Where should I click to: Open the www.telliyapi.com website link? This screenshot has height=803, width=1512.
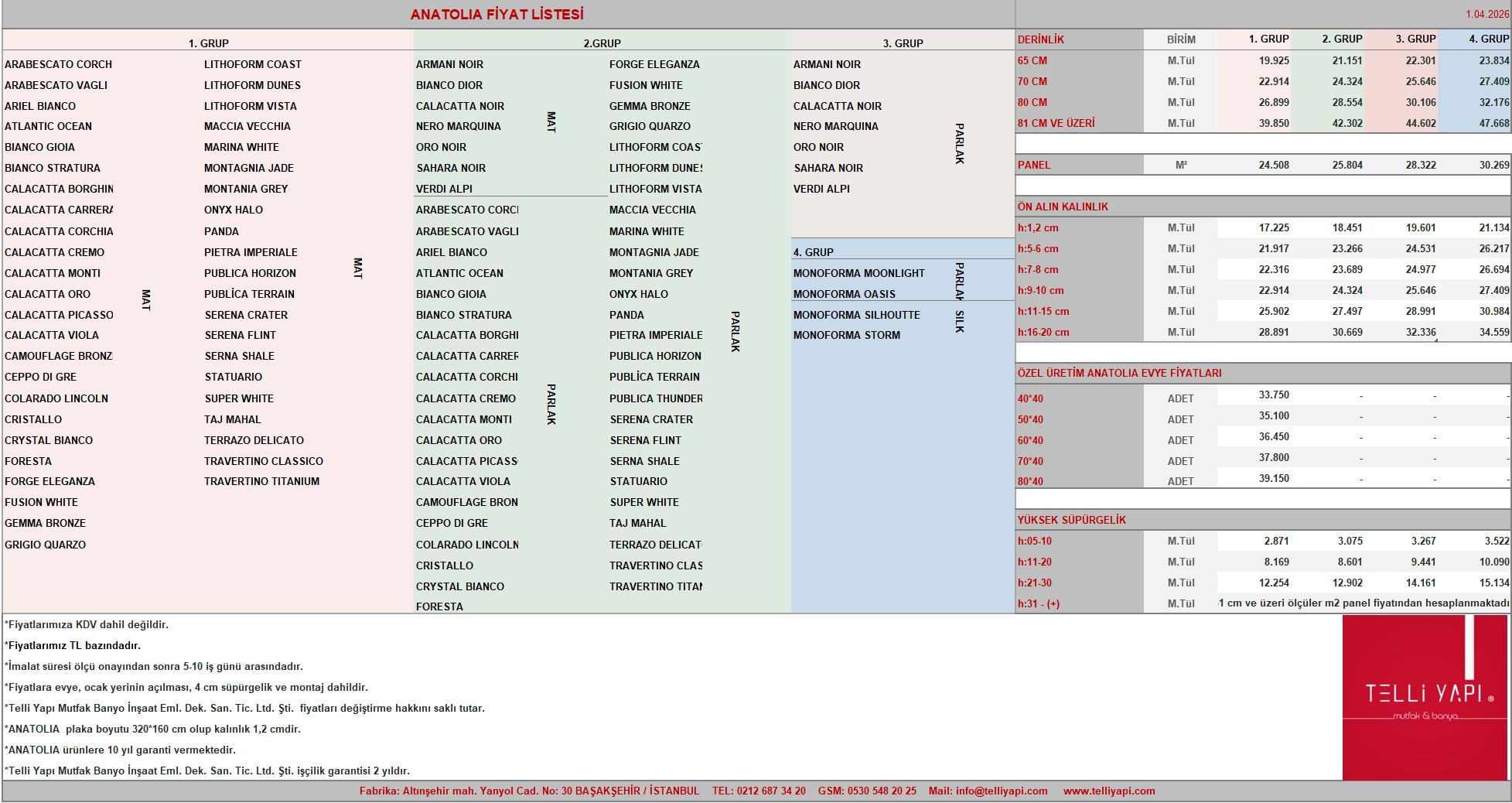point(1109,791)
